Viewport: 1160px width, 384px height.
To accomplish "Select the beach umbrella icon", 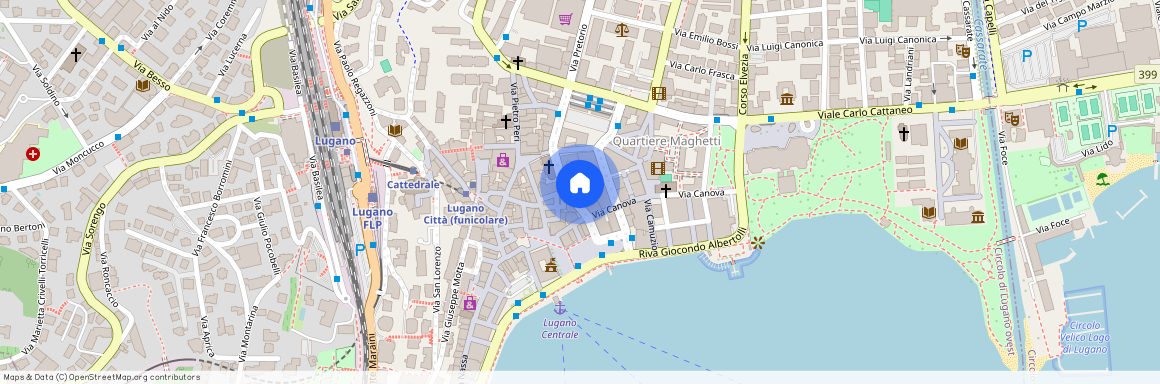I will [x=1102, y=178].
